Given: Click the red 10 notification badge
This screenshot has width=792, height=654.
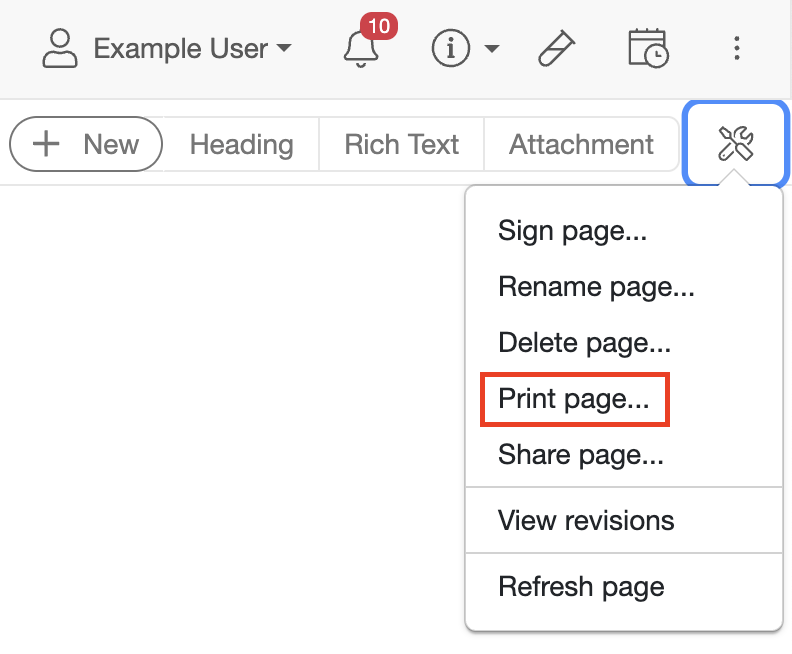Looking at the screenshot, I should click(x=379, y=26).
